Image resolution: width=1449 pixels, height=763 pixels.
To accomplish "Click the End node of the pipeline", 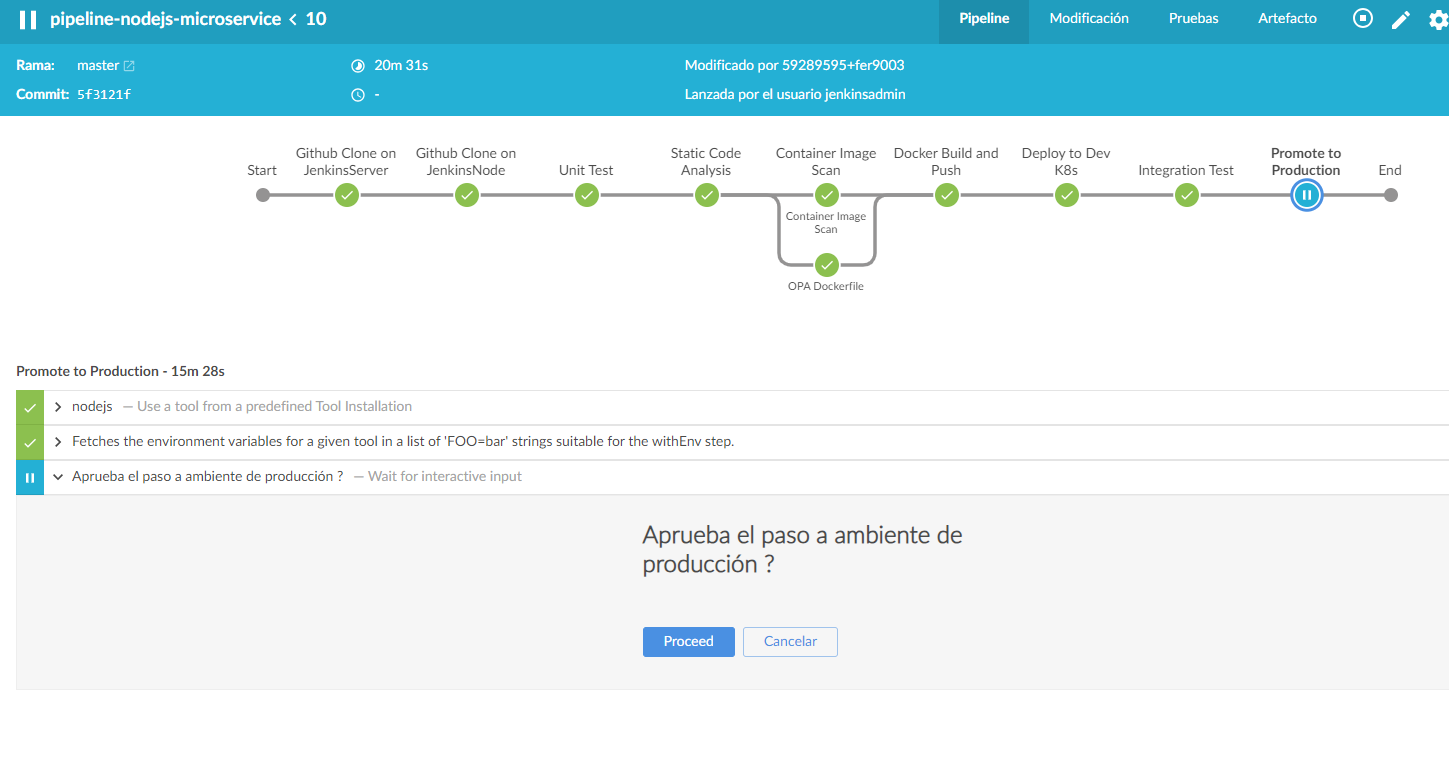I will pyautogui.click(x=1391, y=195).
